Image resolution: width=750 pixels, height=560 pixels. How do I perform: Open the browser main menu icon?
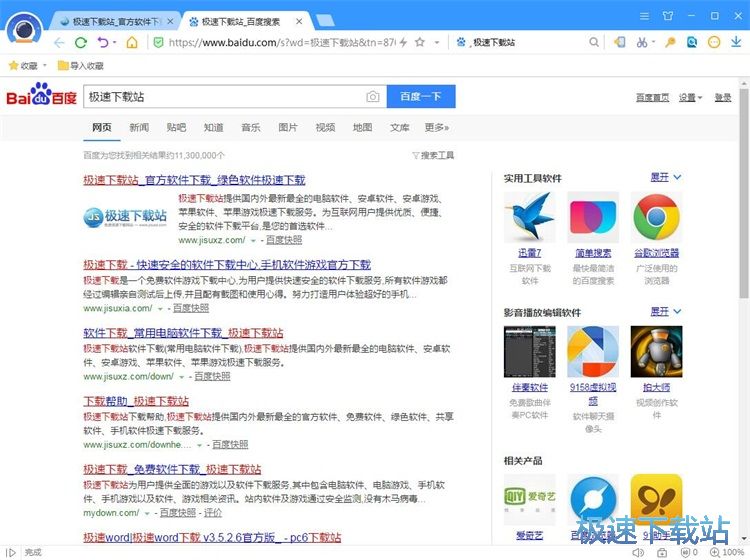645,16
